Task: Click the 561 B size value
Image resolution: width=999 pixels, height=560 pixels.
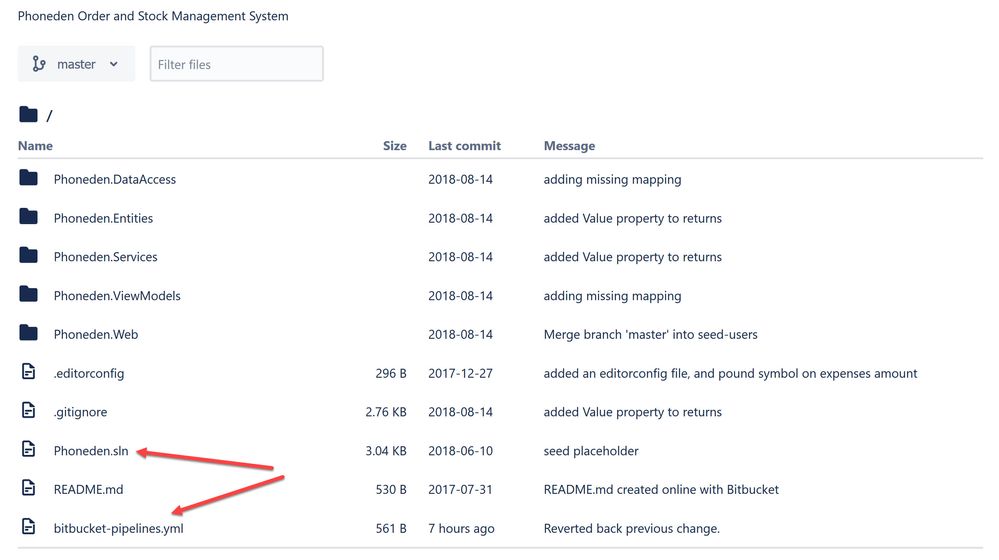Action: [391, 529]
